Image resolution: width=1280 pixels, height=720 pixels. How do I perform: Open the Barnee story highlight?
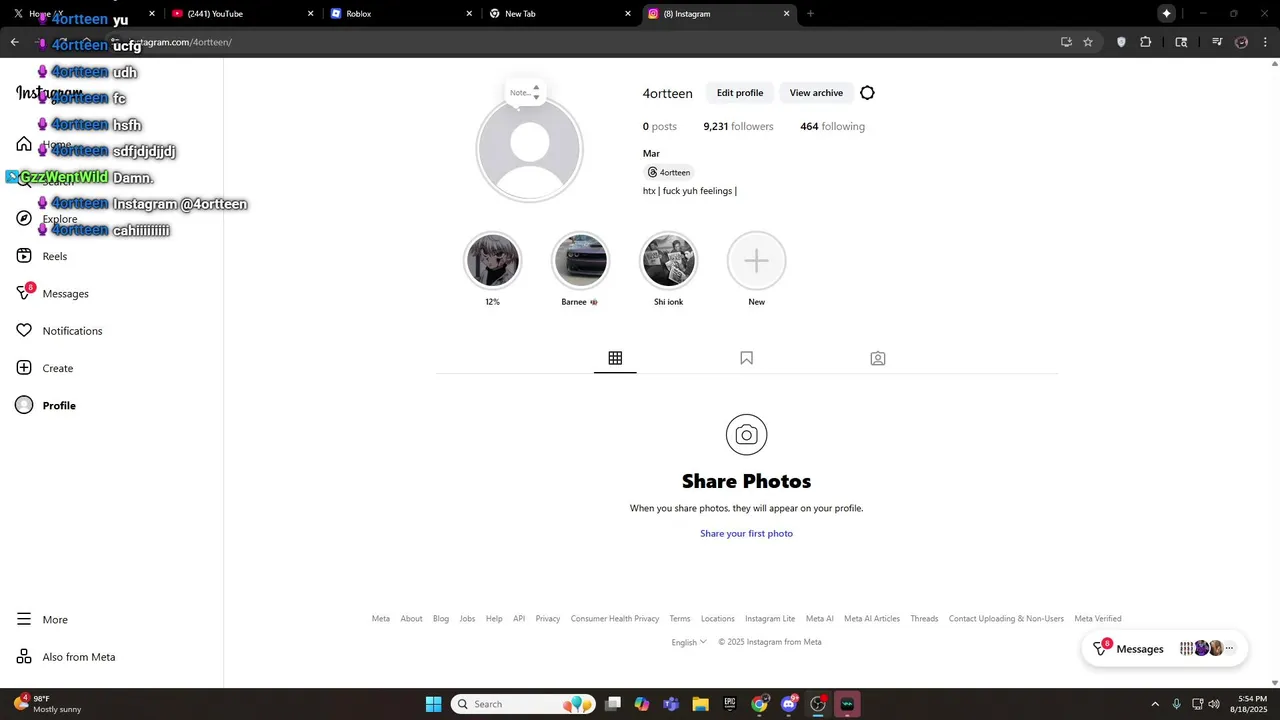[580, 260]
